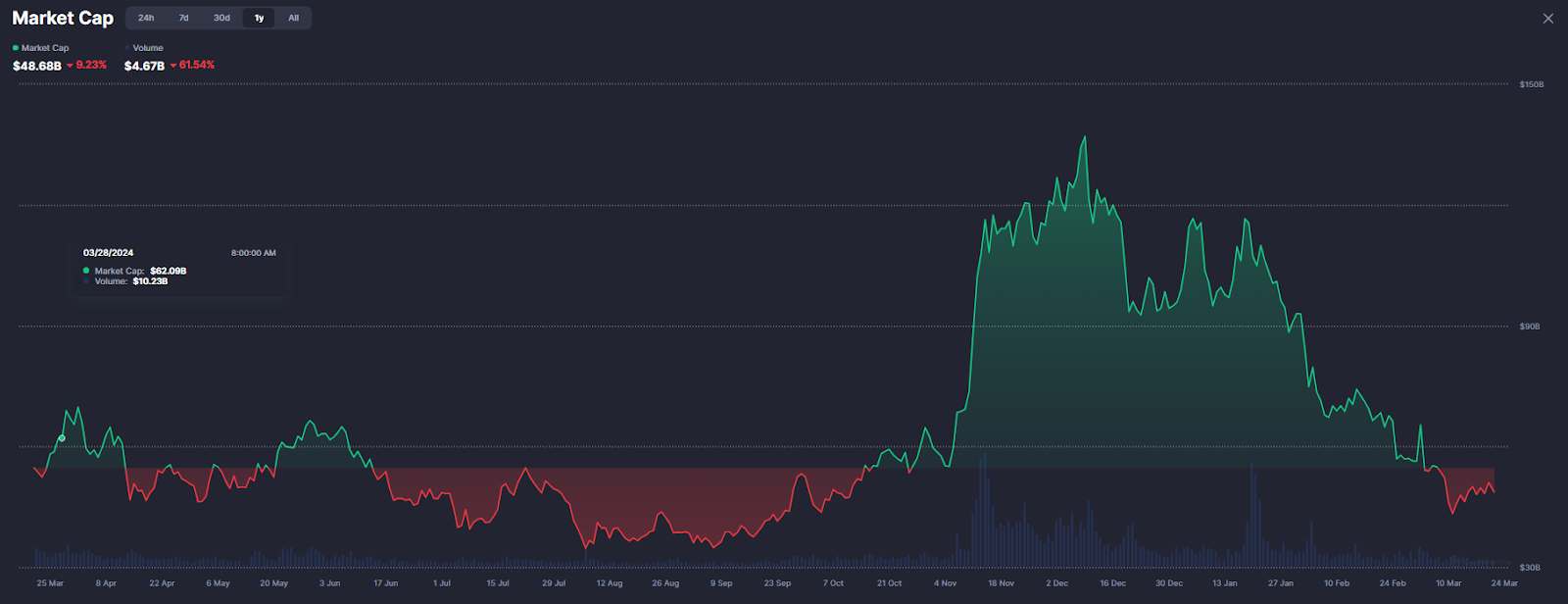Image resolution: width=1568 pixels, height=604 pixels.
Task: Close the Market Cap chart panel
Action: [x=1547, y=19]
